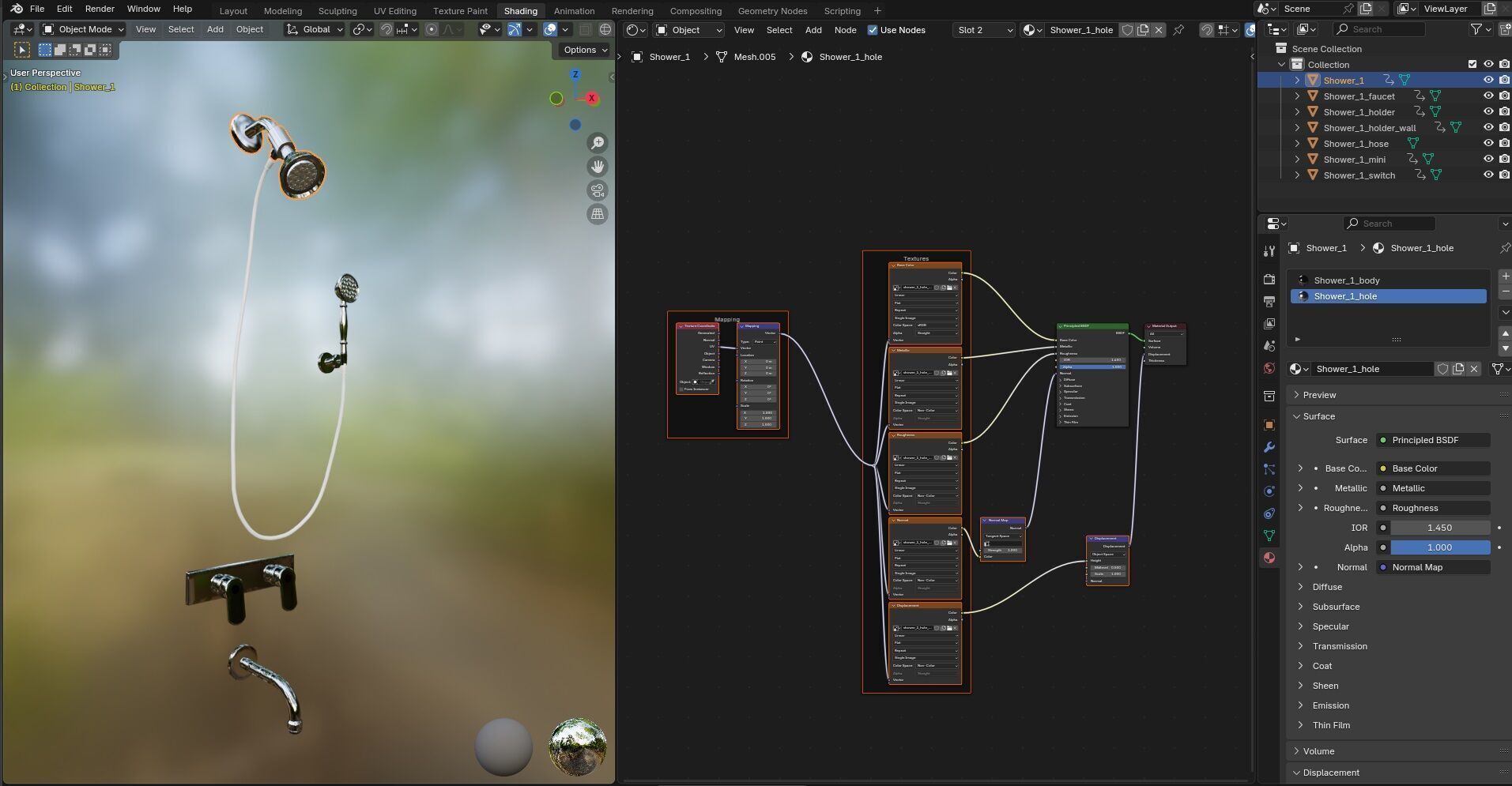Open the Tool properties tab

[x=1269, y=251]
